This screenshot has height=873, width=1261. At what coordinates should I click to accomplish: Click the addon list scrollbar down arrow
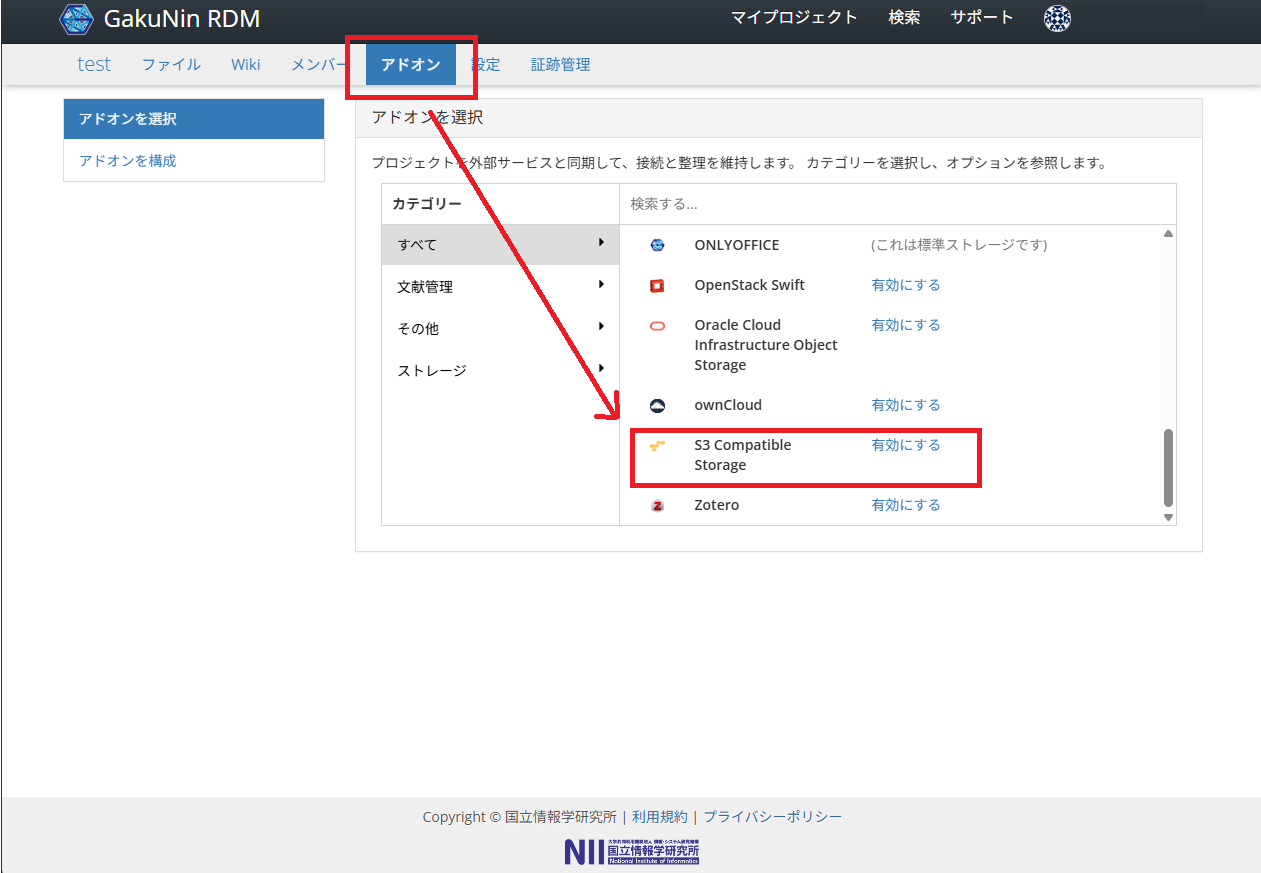pos(1168,517)
